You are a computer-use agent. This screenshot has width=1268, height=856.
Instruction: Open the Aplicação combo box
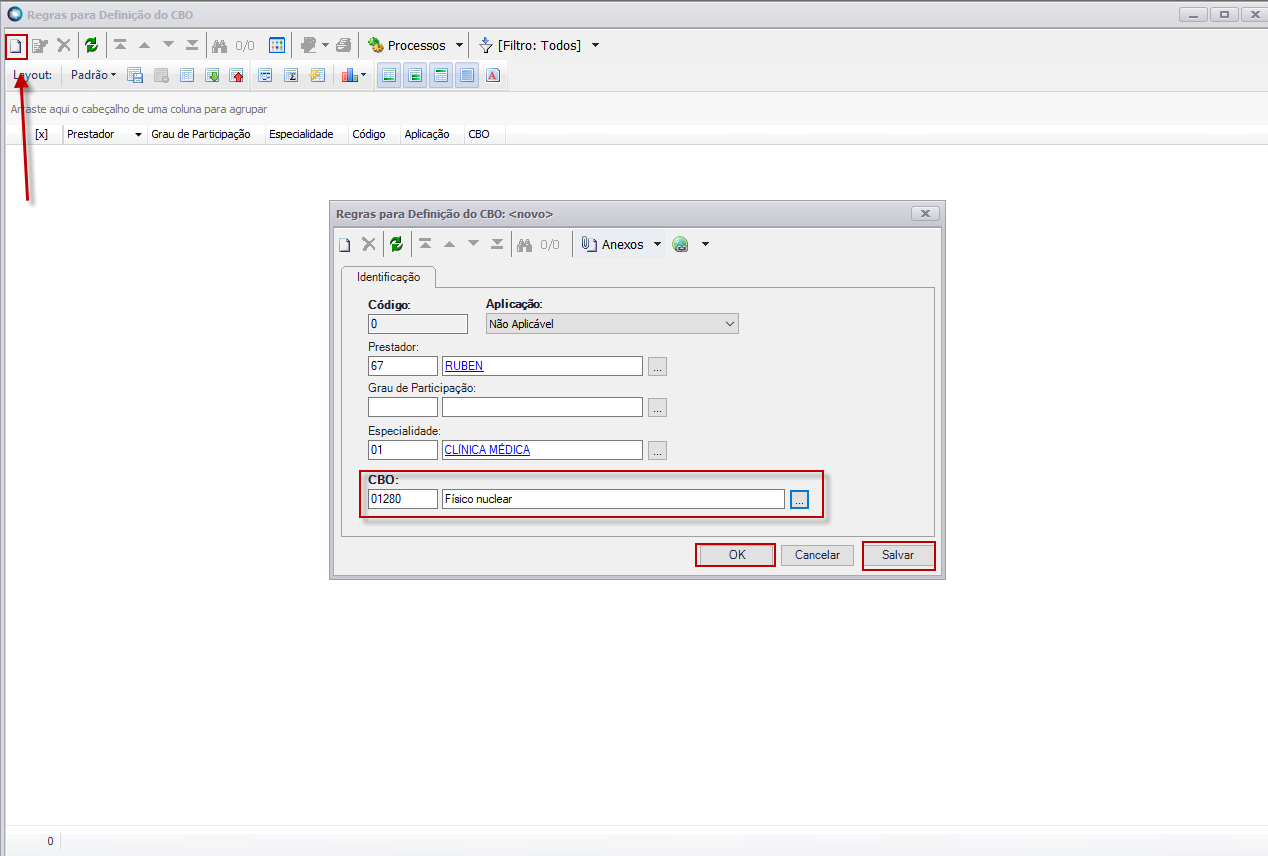coord(612,324)
